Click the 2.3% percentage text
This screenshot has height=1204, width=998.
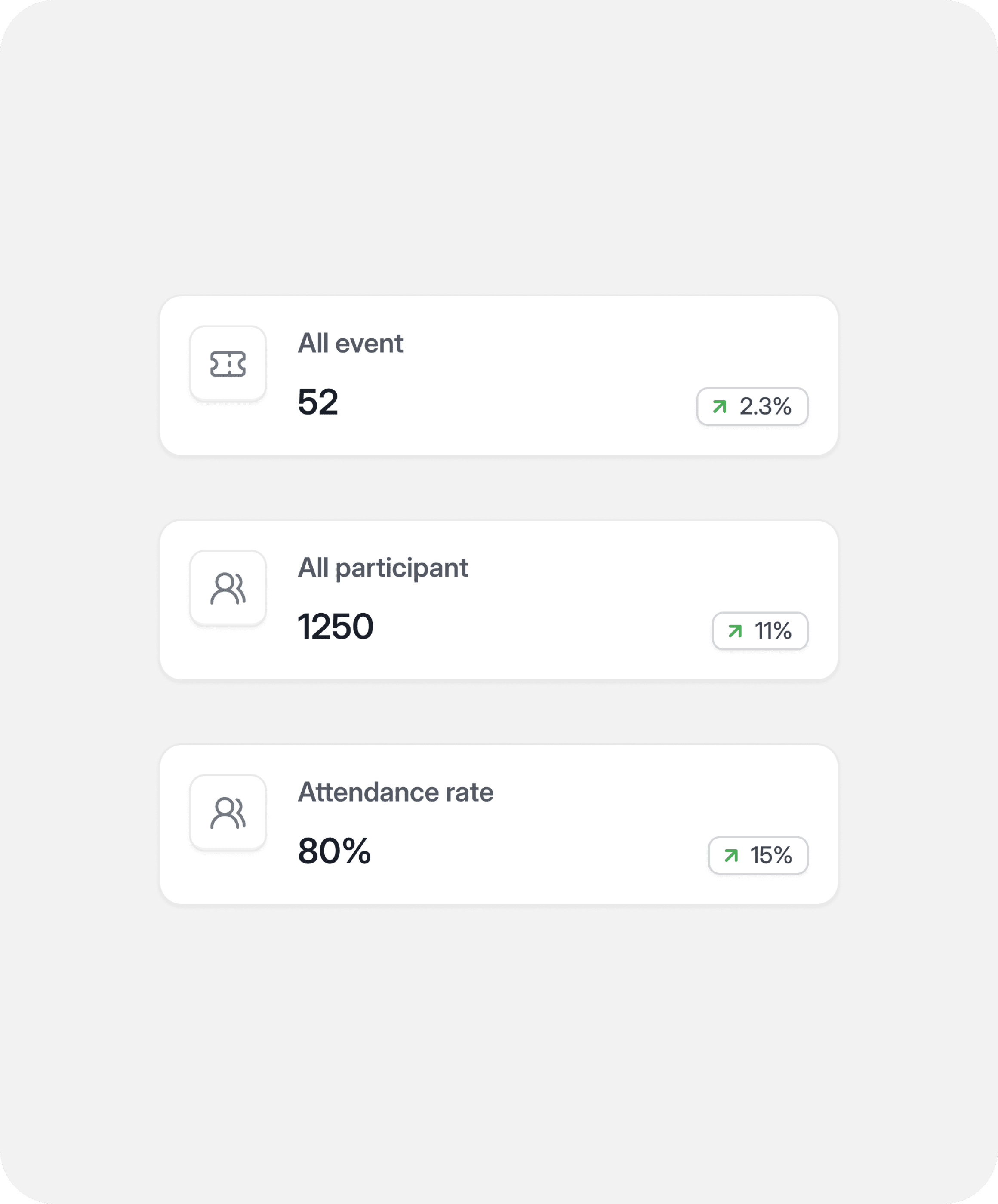point(765,406)
